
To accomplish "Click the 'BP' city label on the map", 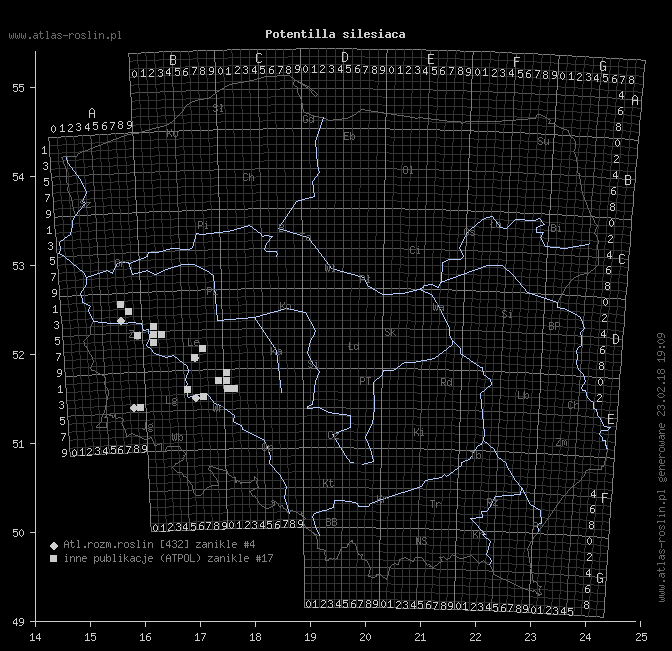I will [x=554, y=327].
